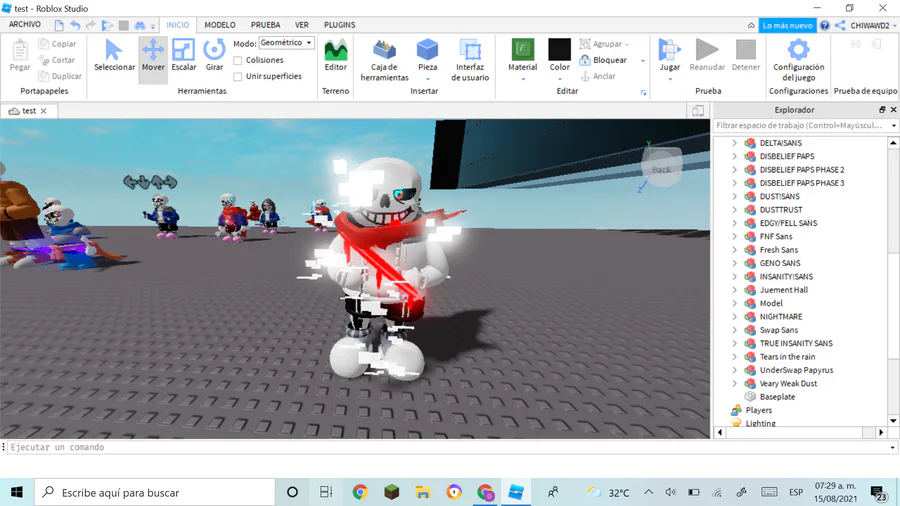
Task: Click the Reanudar resume button
Action: [x=707, y=56]
